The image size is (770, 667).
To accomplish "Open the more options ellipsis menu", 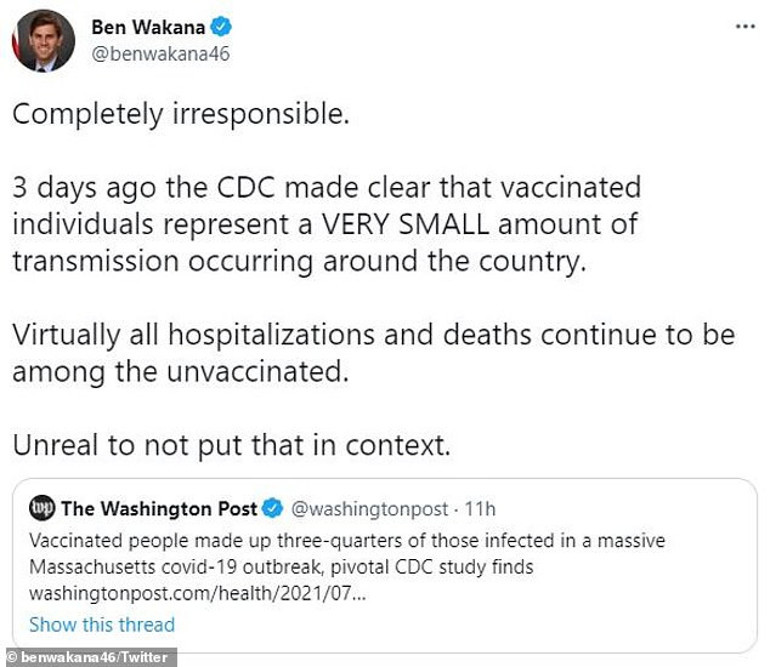I will click(745, 26).
